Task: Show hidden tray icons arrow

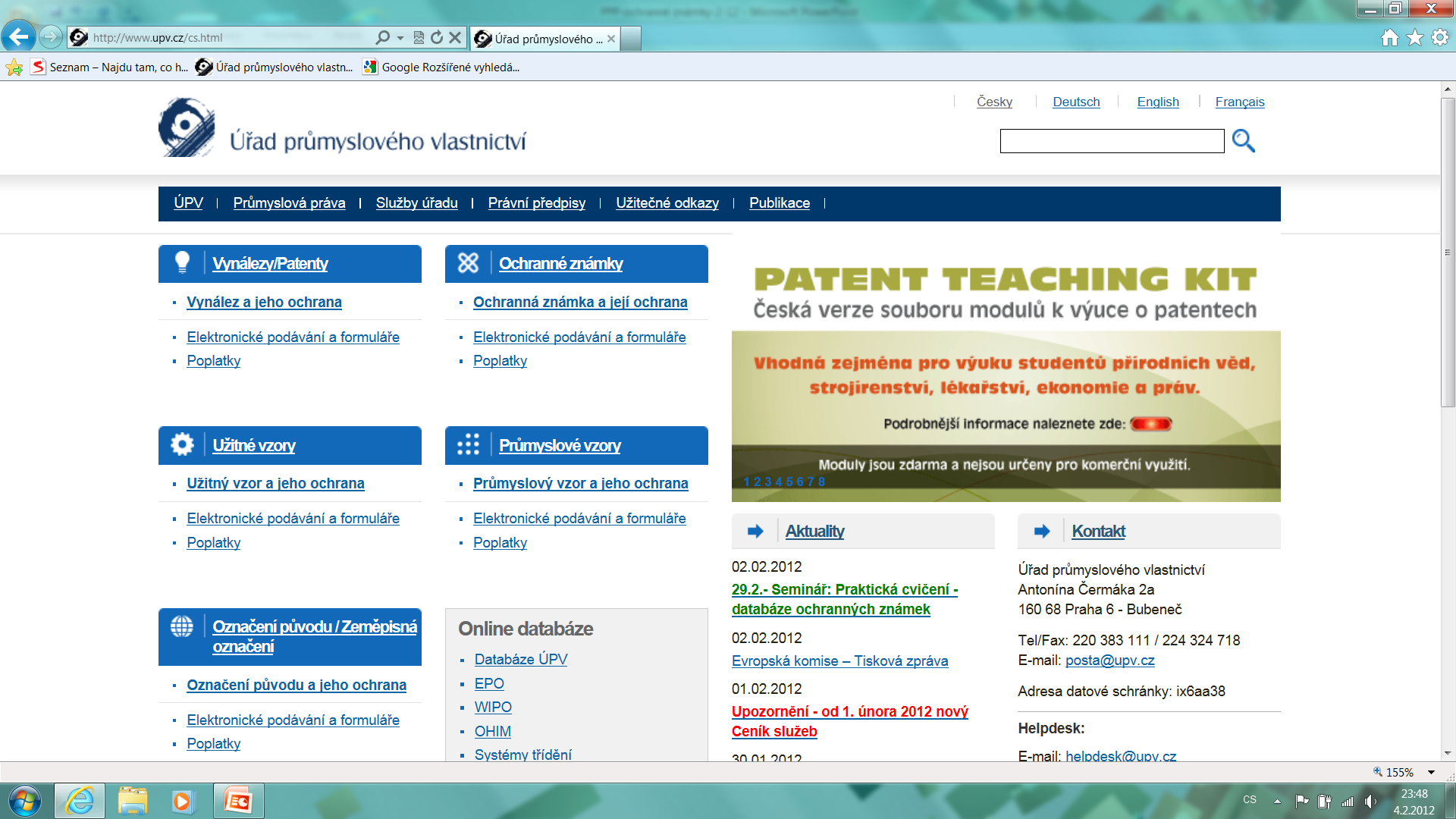Action: point(1277,802)
